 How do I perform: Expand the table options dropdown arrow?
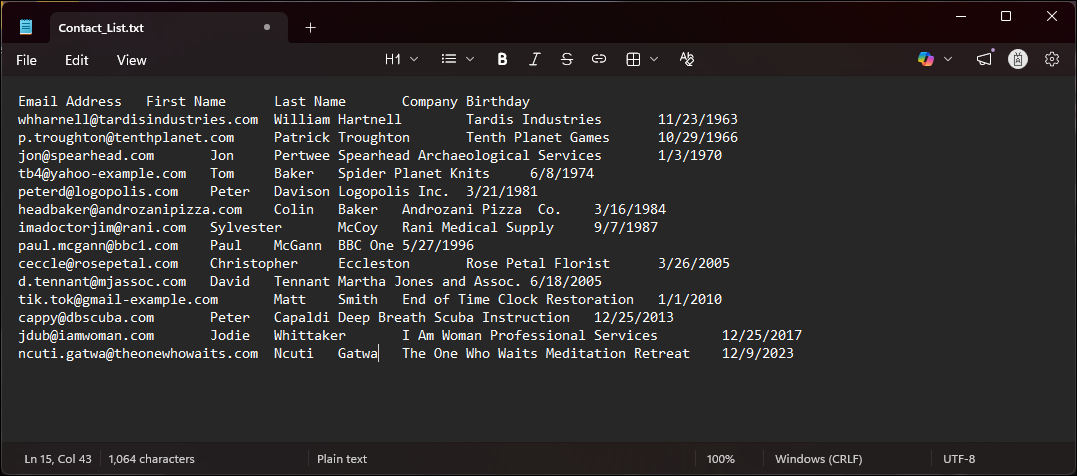click(x=654, y=60)
